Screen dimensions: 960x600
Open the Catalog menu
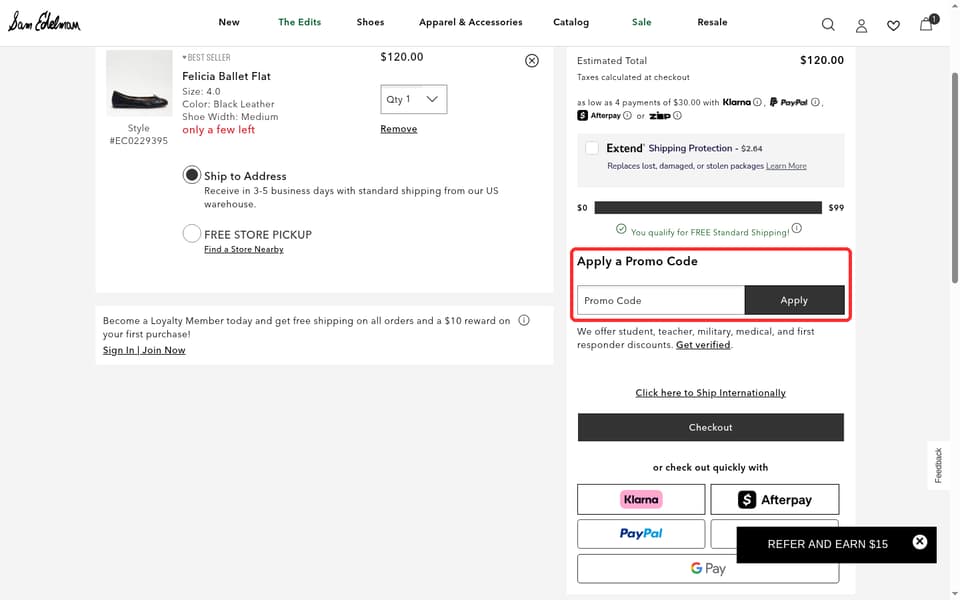571,22
